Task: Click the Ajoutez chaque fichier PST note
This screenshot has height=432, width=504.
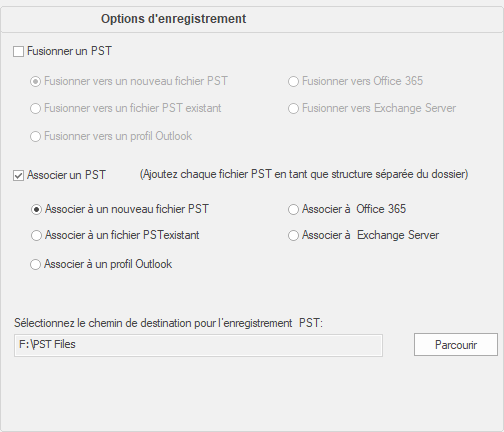Action: pos(304,174)
